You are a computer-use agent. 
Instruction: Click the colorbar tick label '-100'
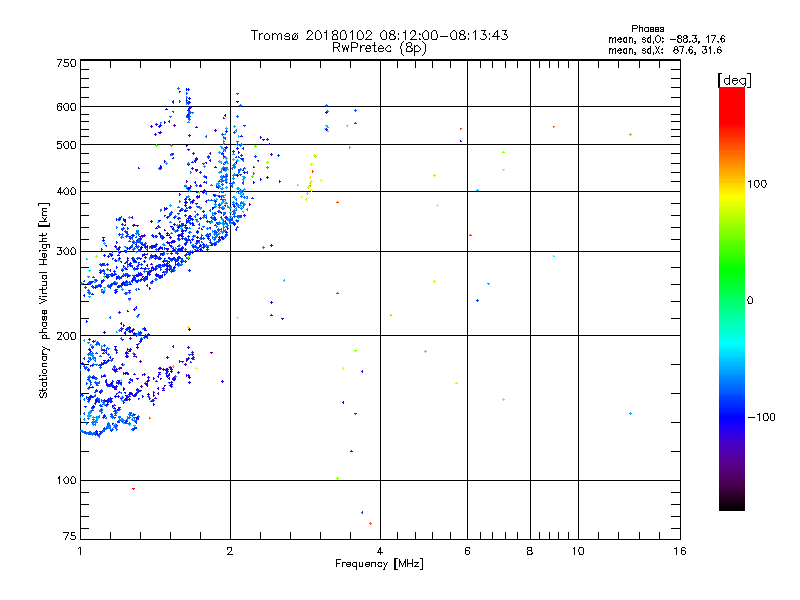click(x=762, y=417)
